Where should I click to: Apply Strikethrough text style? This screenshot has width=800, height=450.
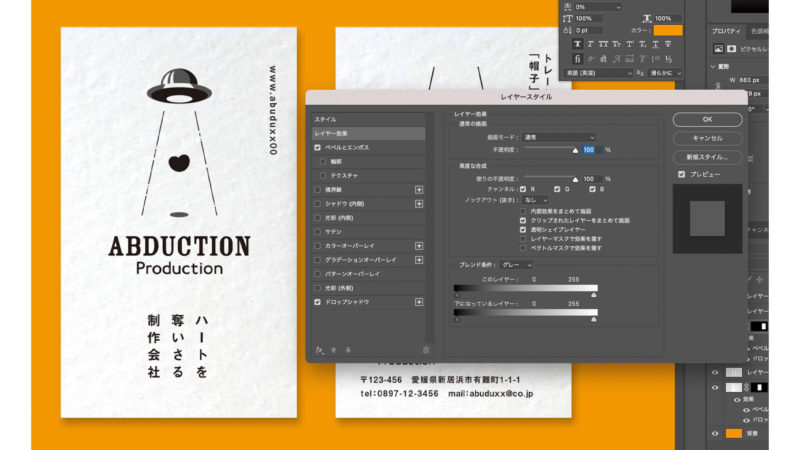point(668,44)
